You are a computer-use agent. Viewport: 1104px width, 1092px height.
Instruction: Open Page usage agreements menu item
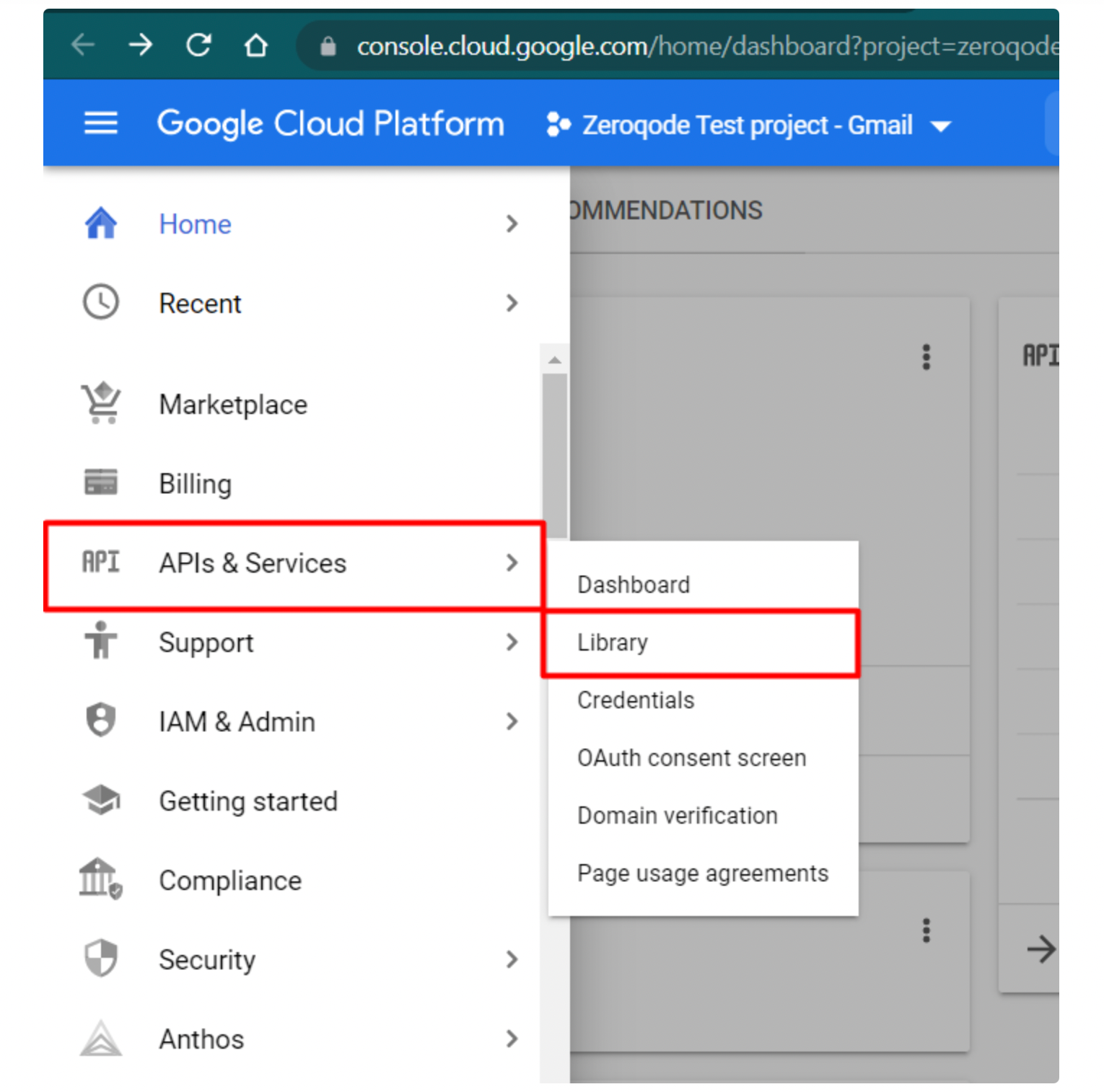point(703,873)
